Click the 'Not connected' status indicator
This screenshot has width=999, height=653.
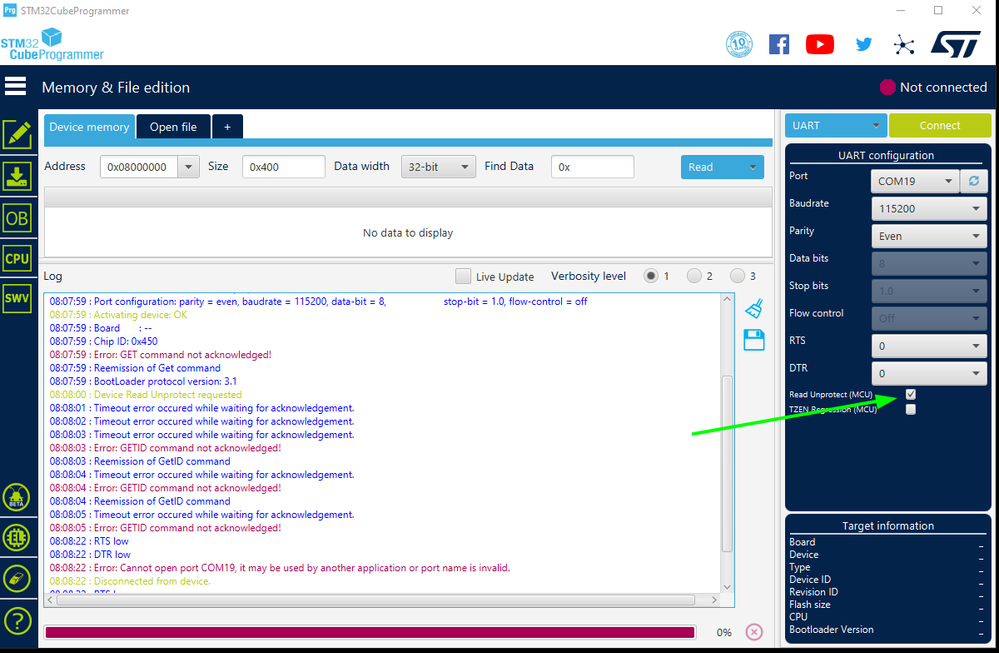[x=933, y=87]
